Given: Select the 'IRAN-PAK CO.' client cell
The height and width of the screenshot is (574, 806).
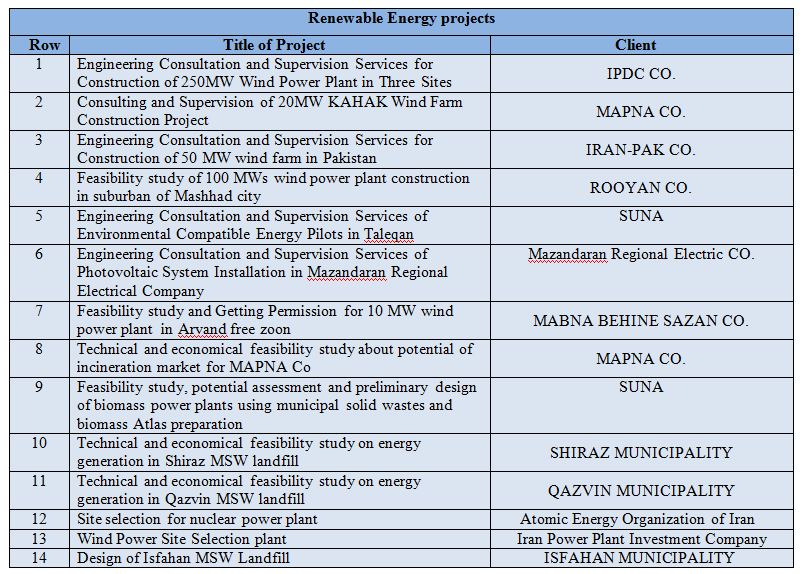Looking at the screenshot, I should tap(641, 150).
